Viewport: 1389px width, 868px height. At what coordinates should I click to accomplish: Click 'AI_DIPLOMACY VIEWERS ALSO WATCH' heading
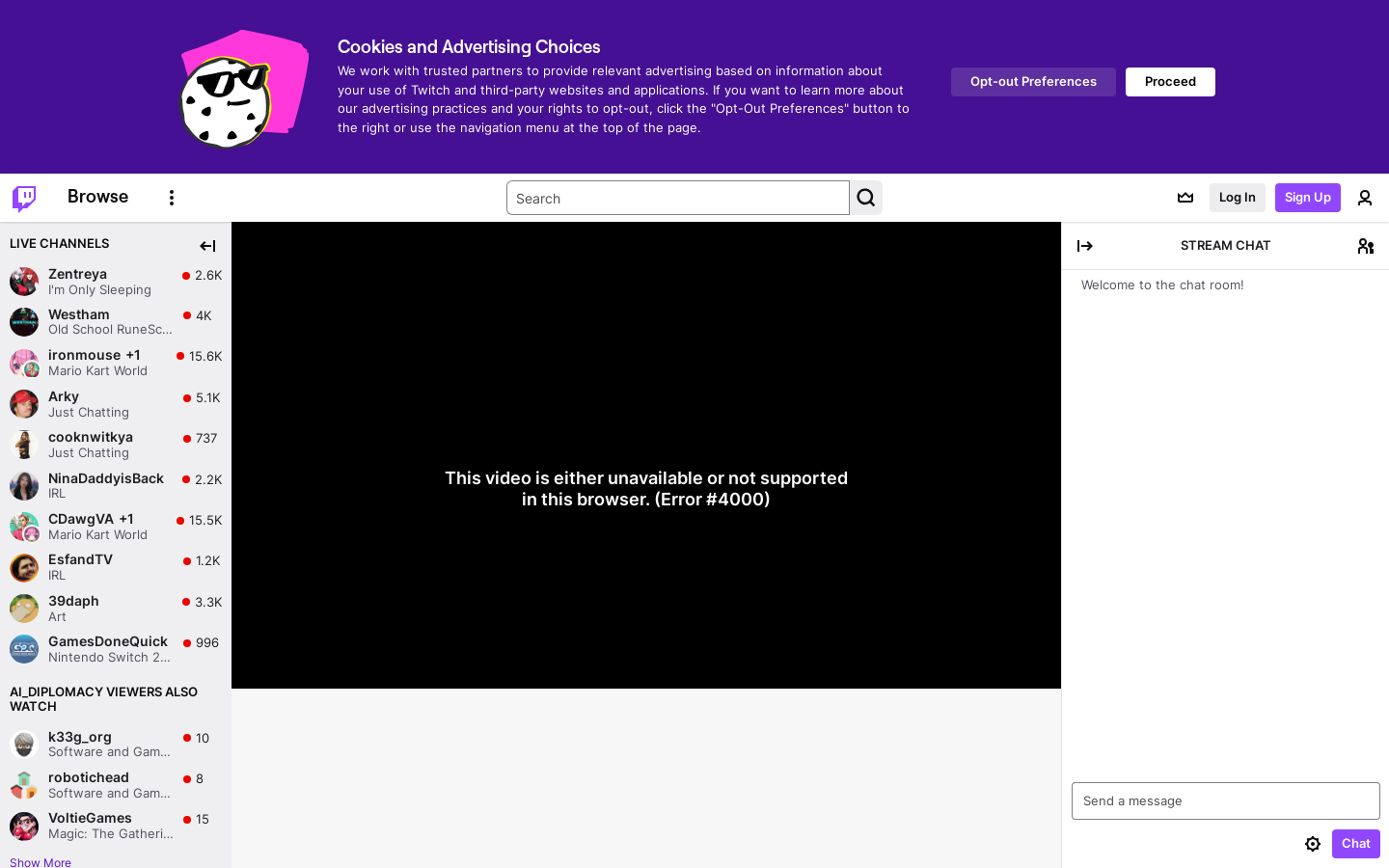pyautogui.click(x=103, y=699)
